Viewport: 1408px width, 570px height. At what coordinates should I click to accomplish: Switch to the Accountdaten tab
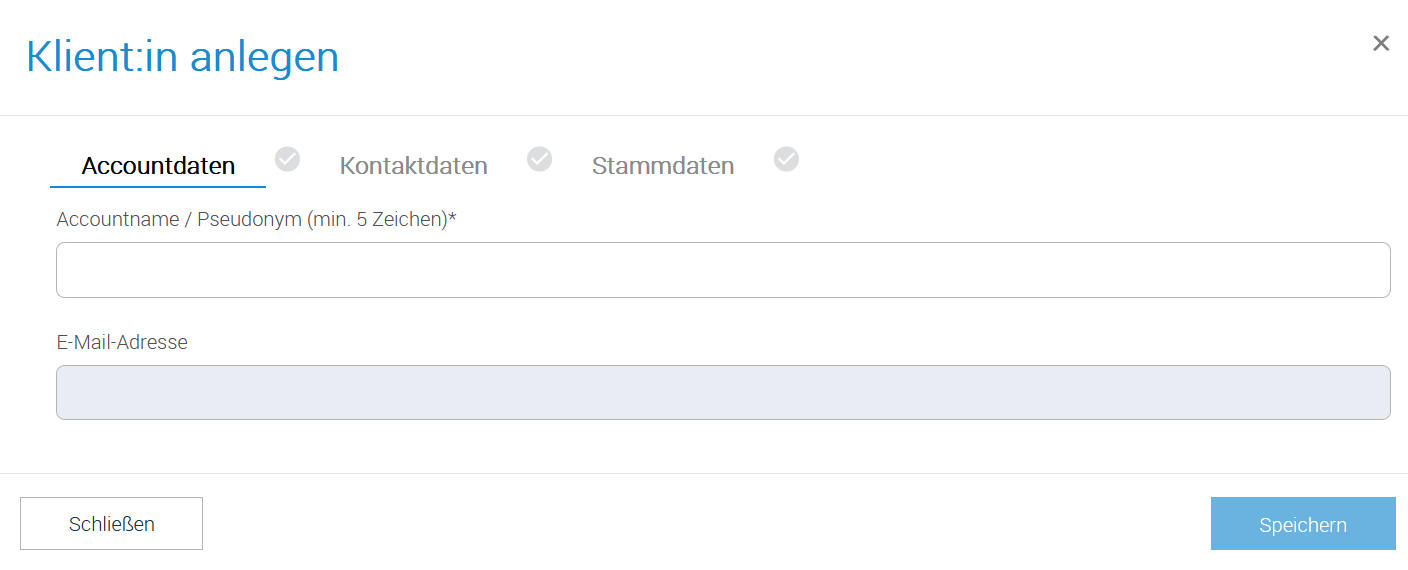(158, 166)
